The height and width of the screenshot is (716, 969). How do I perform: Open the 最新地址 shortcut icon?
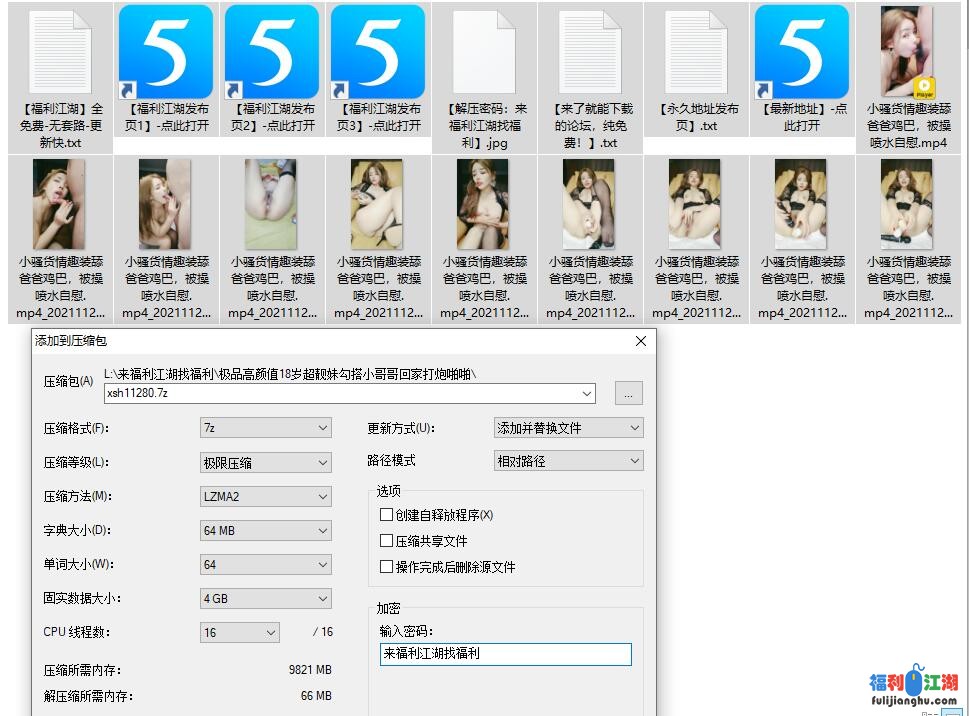point(802,52)
